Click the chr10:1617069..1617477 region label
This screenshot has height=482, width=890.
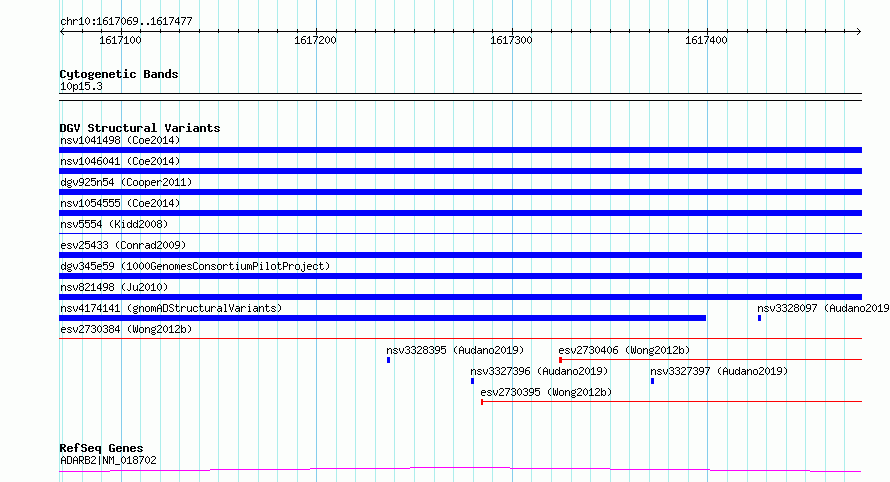(x=126, y=21)
